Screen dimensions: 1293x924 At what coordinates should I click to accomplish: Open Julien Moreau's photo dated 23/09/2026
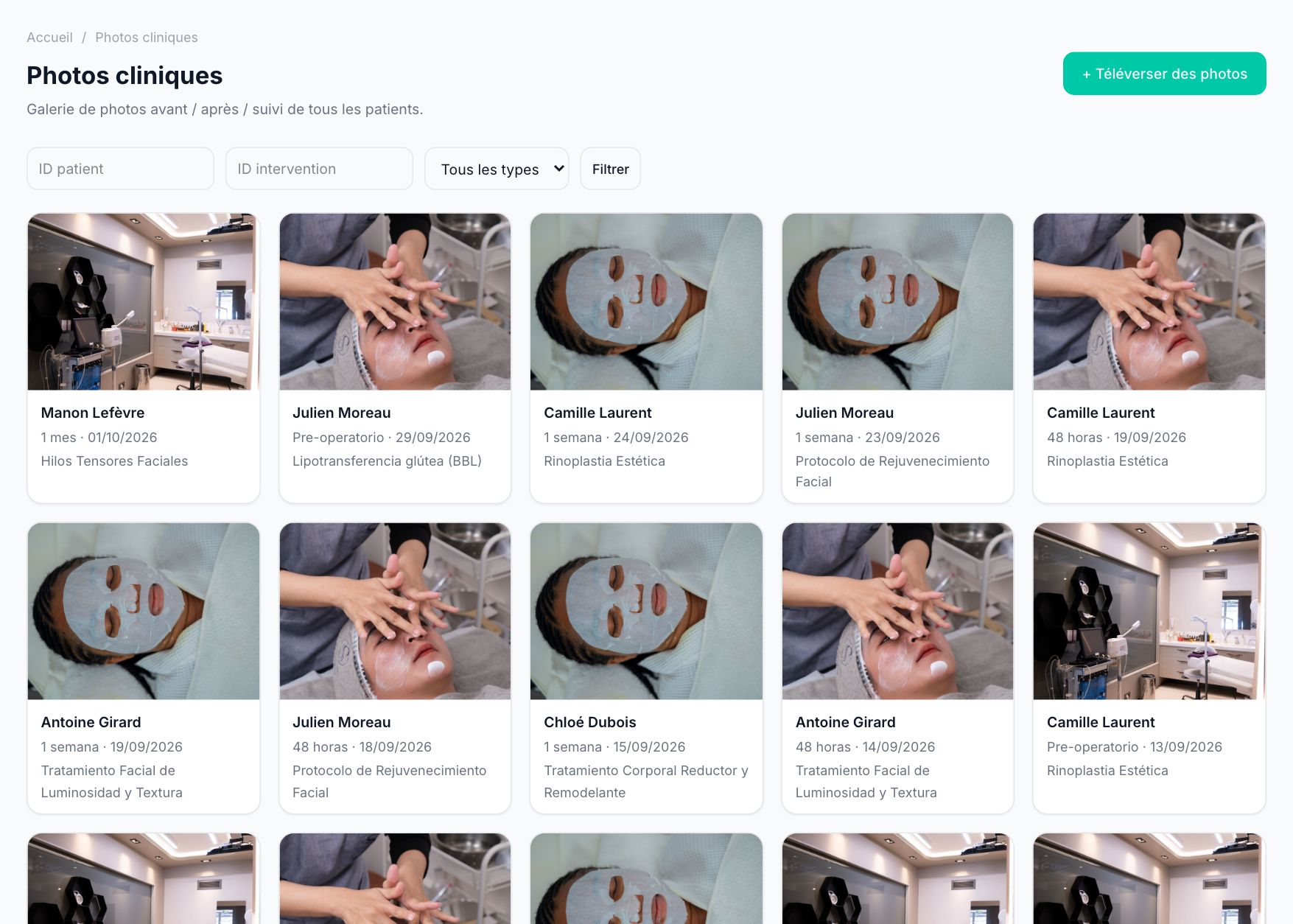pyautogui.click(x=897, y=302)
